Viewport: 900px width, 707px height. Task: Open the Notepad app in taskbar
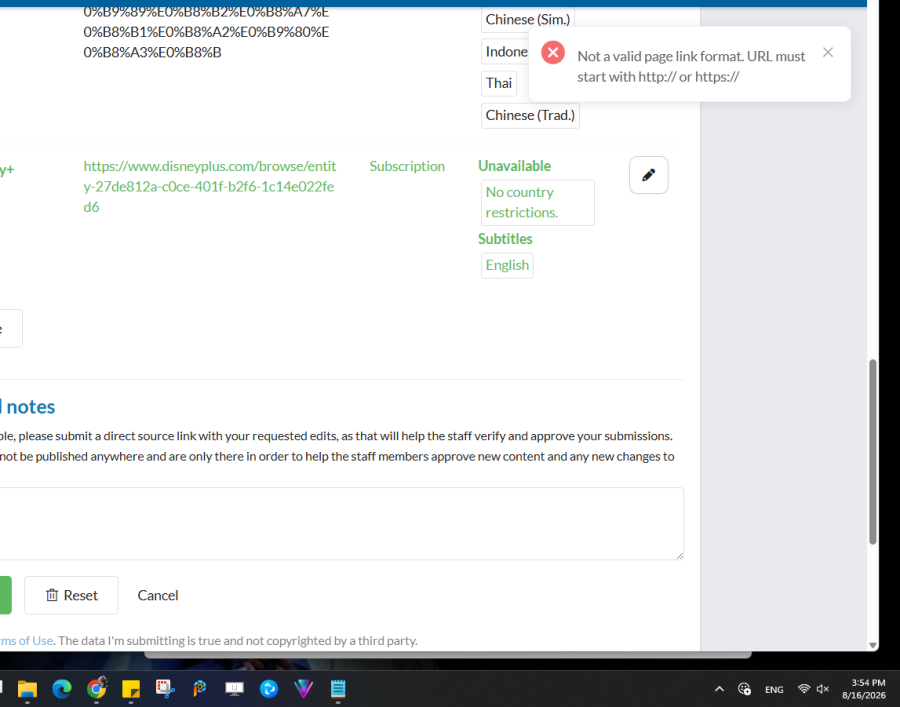(338, 688)
